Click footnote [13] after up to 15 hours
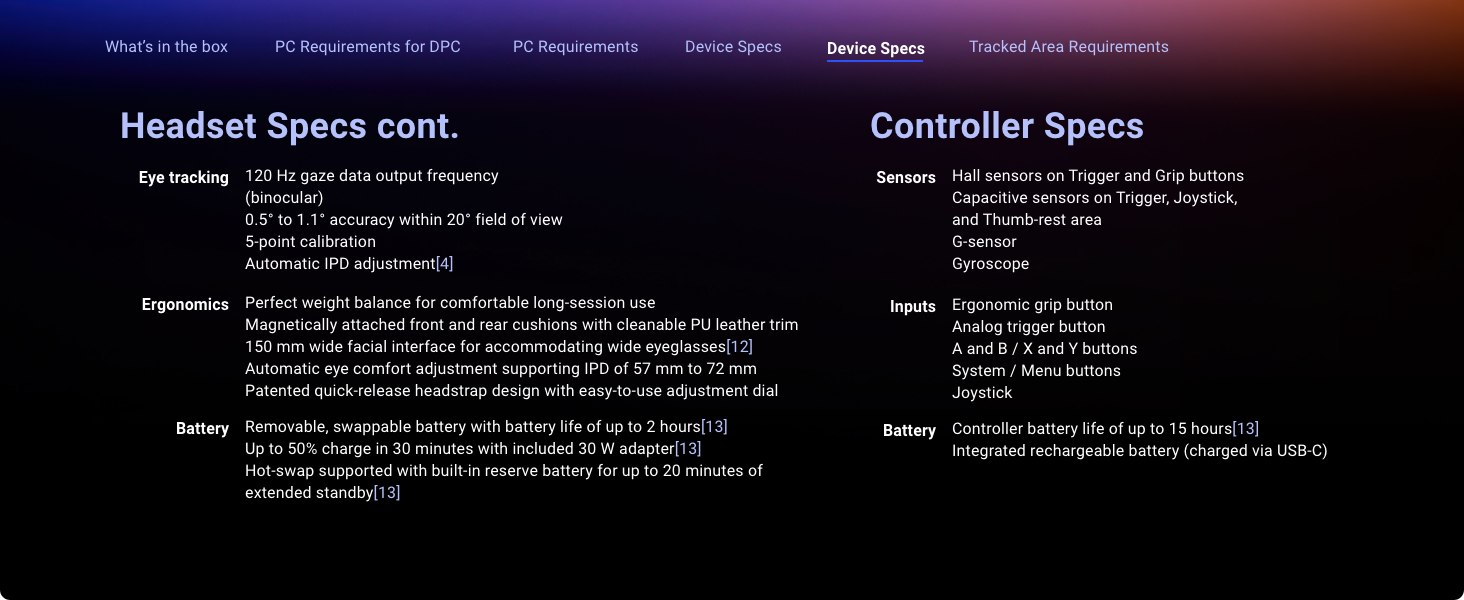The image size is (1464, 600). (x=1245, y=429)
